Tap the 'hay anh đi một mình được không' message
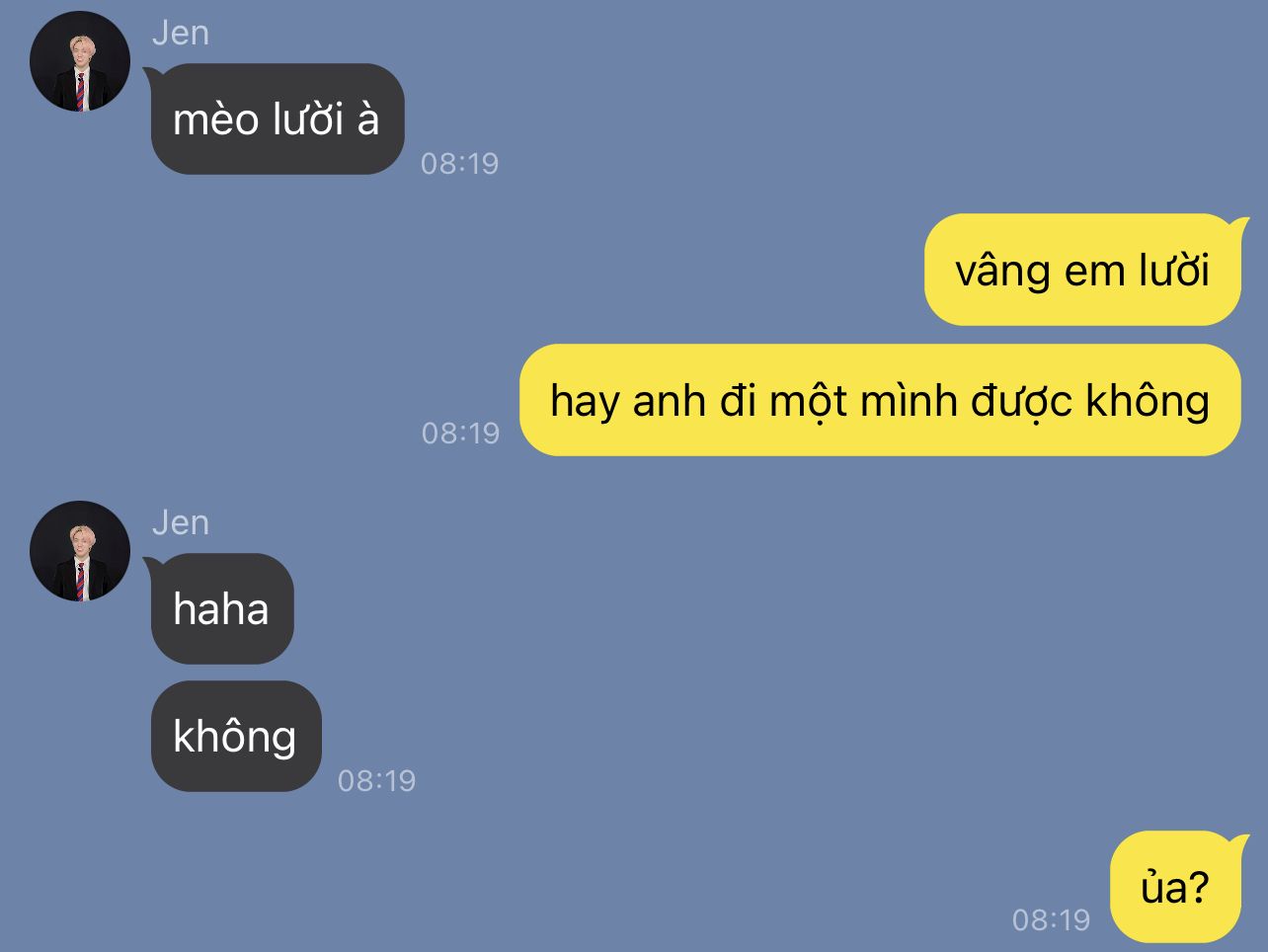Viewport: 1268px width, 952px height. tap(880, 400)
